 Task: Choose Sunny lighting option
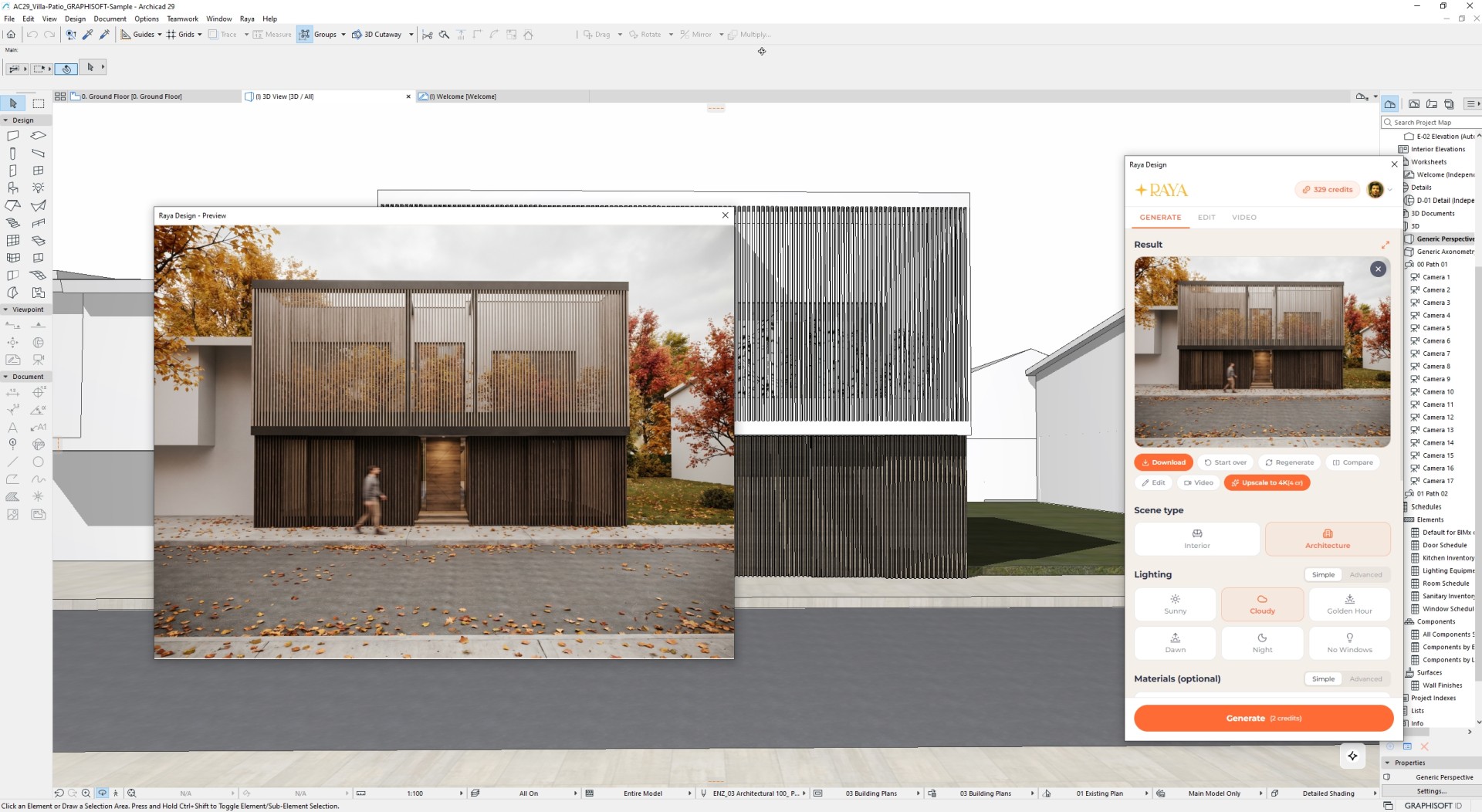pos(1175,604)
